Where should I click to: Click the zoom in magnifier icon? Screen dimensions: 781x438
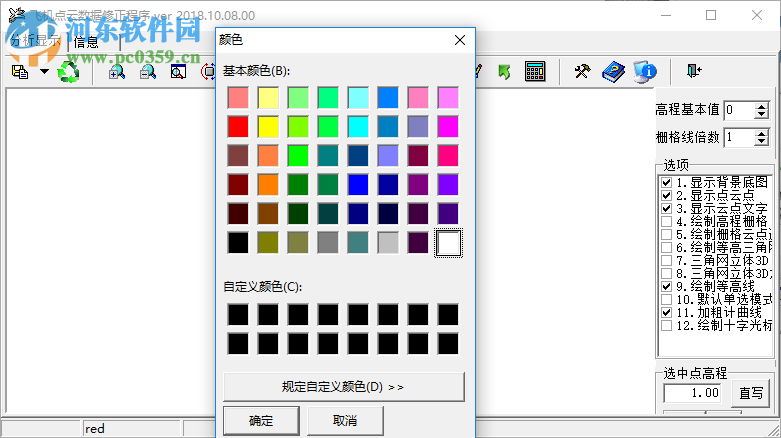117,71
